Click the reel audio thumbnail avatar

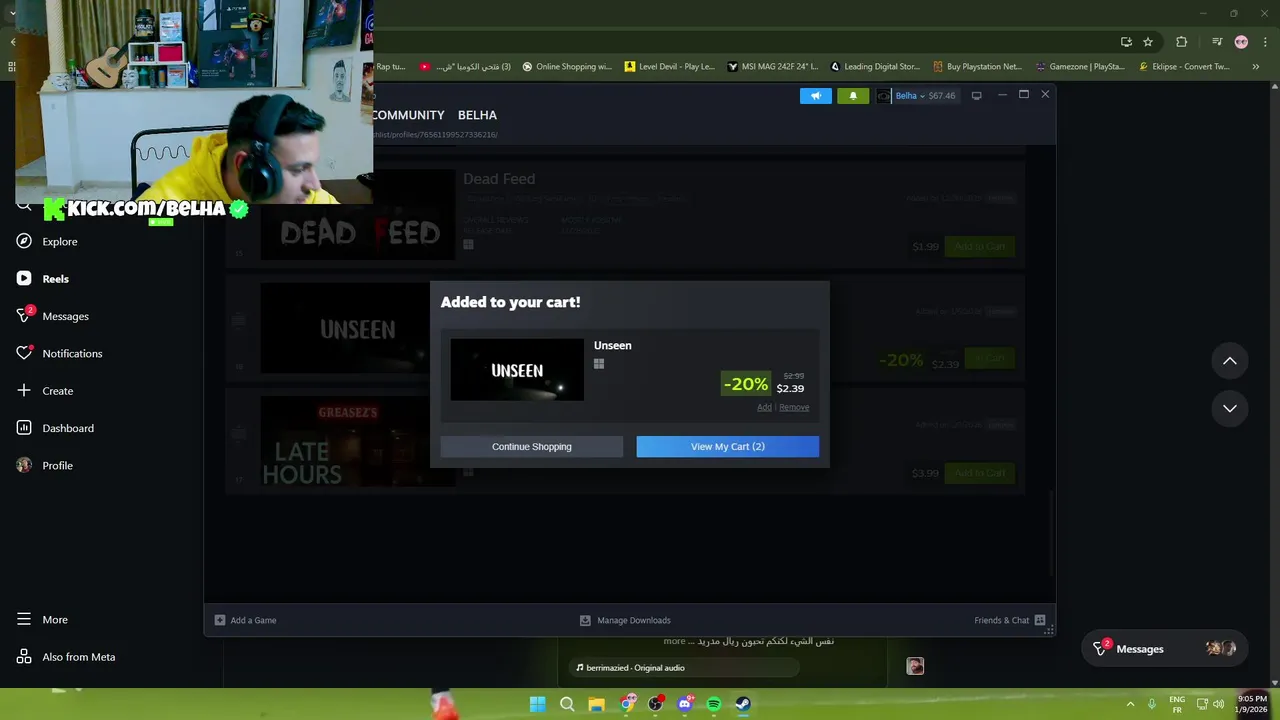(915, 666)
